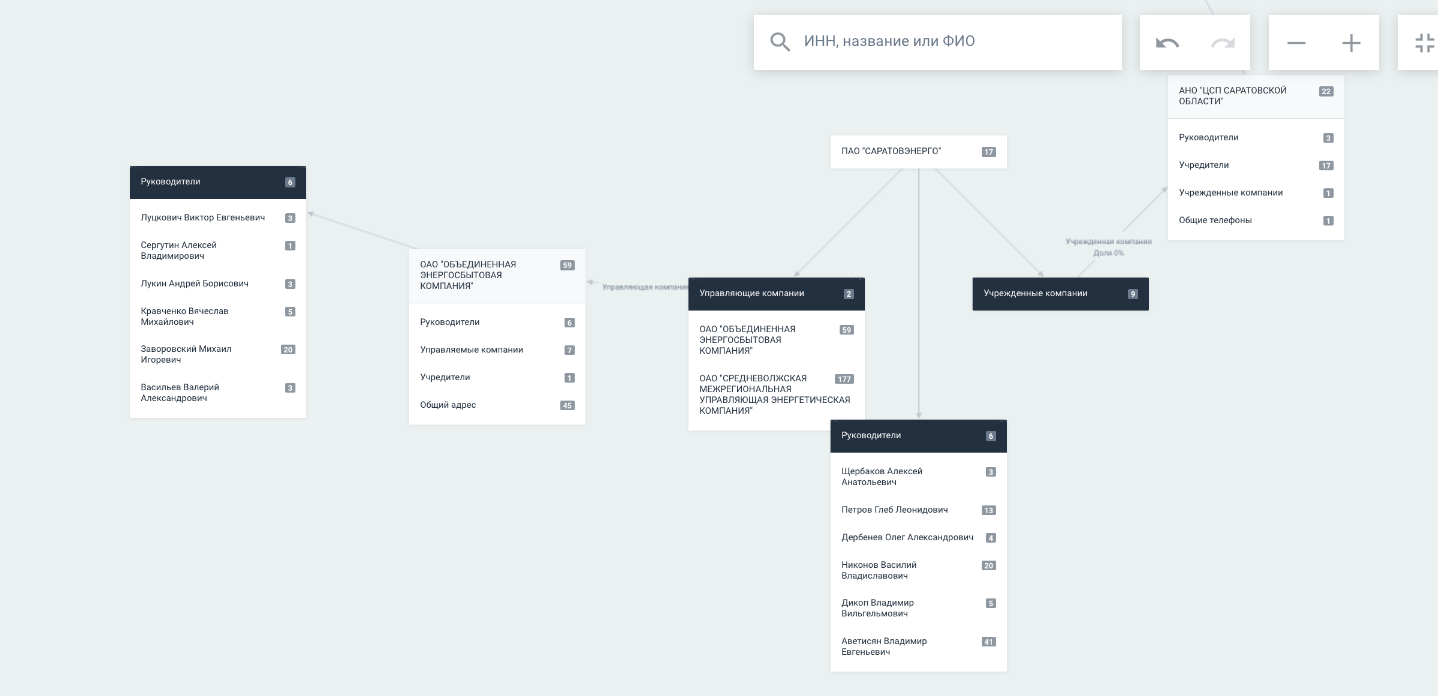Image resolution: width=1438 pixels, height=696 pixels.
Task: Expand Общие телефоны row
Action: coord(1256,220)
